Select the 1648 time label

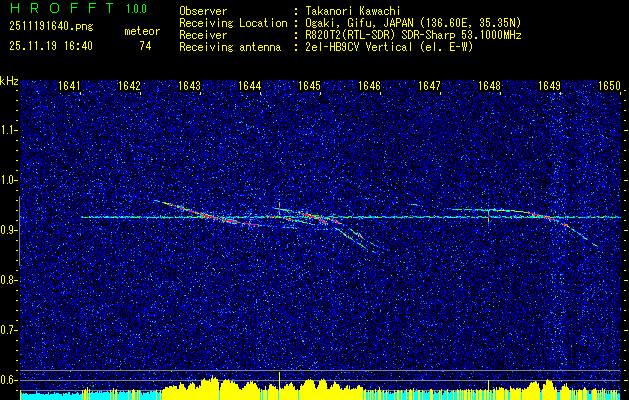click(x=489, y=86)
